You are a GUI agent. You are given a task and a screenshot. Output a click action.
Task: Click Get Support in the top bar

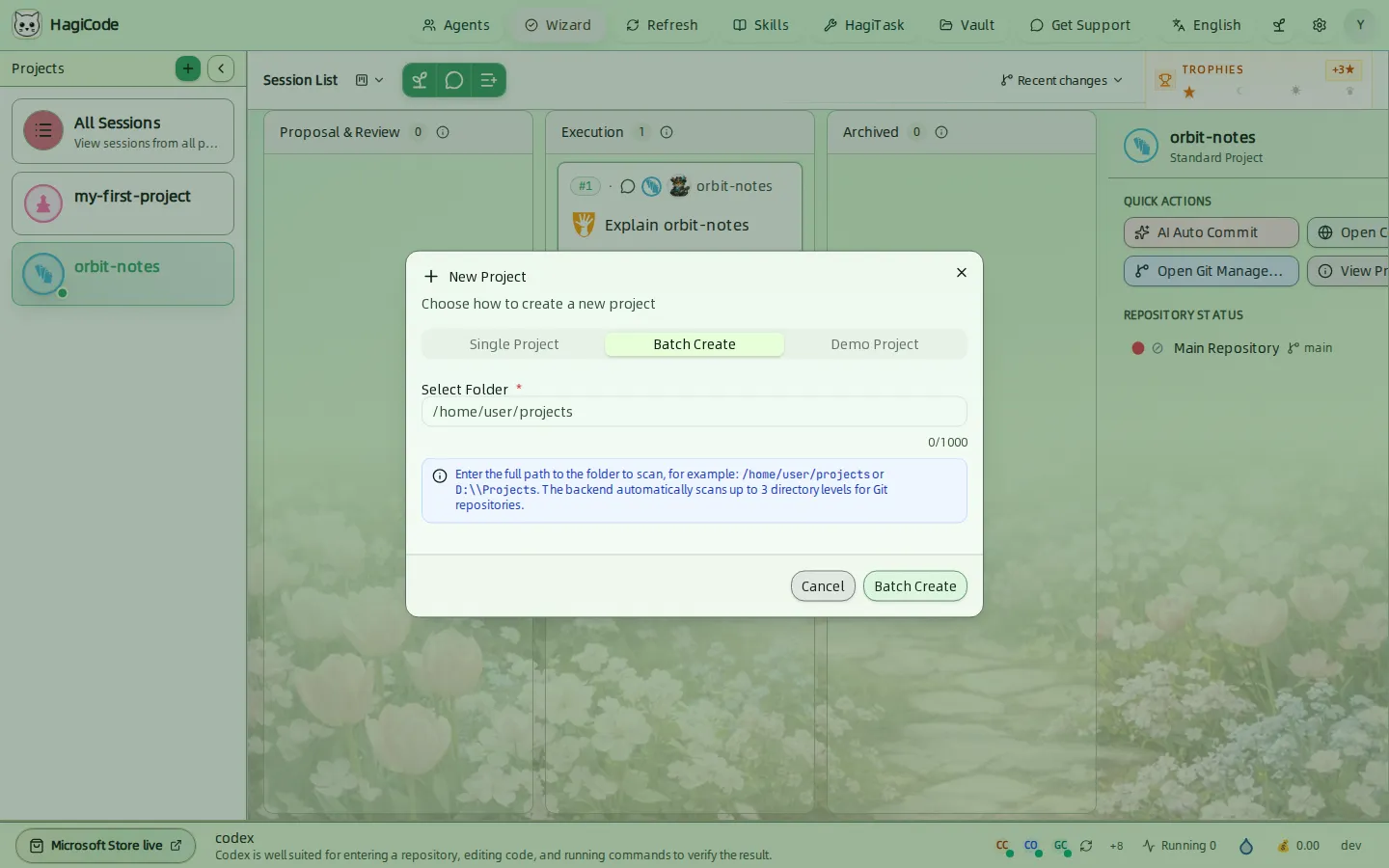pos(1080,25)
